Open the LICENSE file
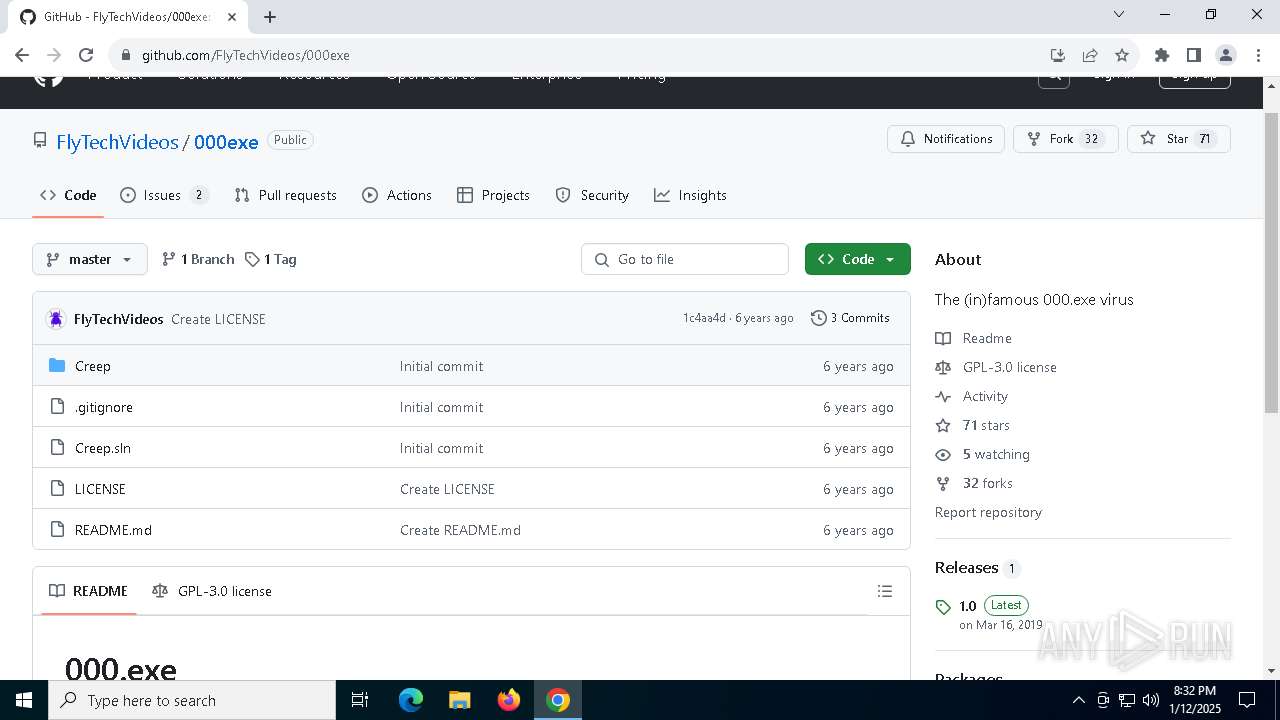The width and height of the screenshot is (1280, 720). 100,489
